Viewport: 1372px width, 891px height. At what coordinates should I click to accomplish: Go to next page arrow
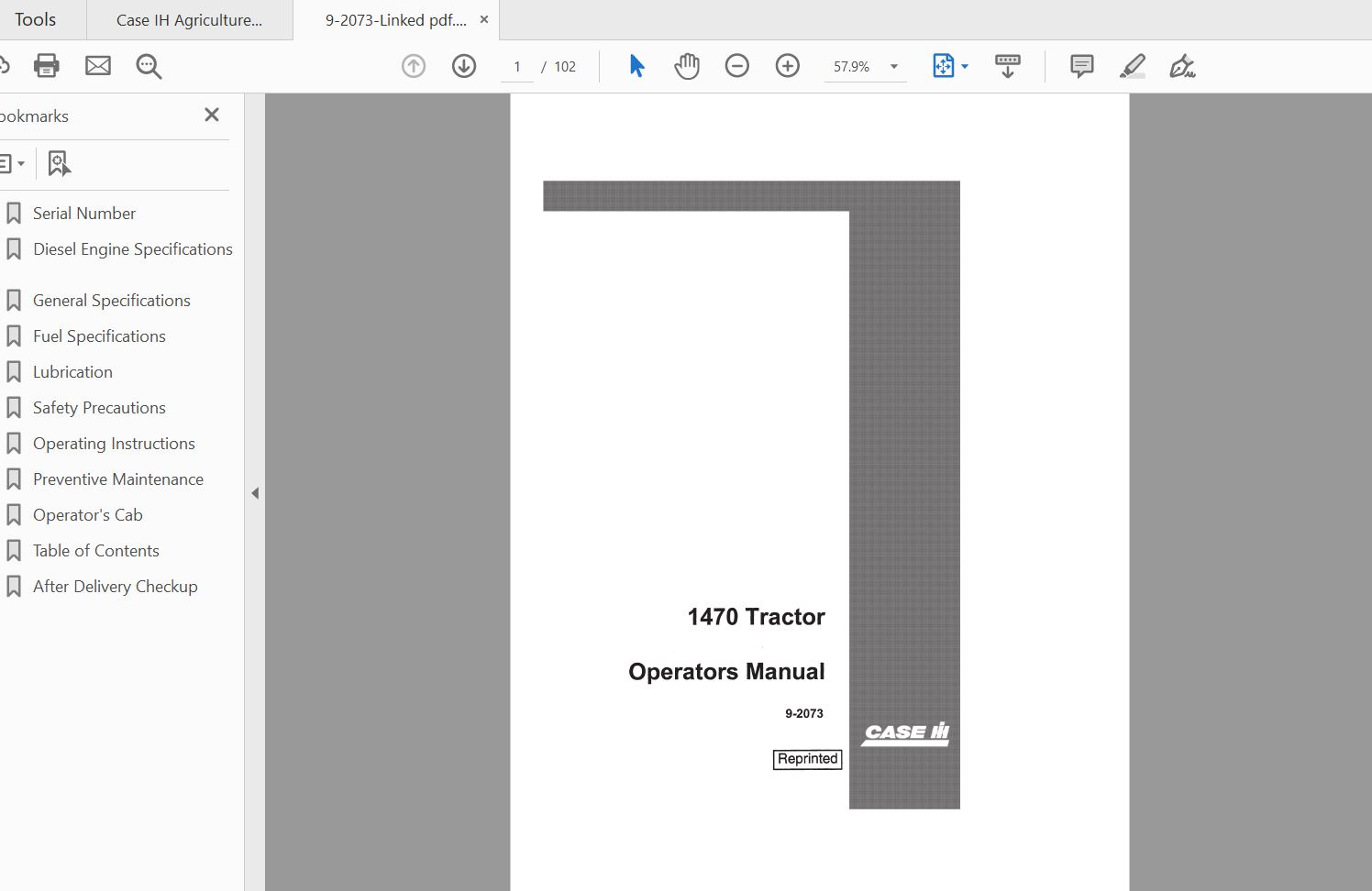464,66
